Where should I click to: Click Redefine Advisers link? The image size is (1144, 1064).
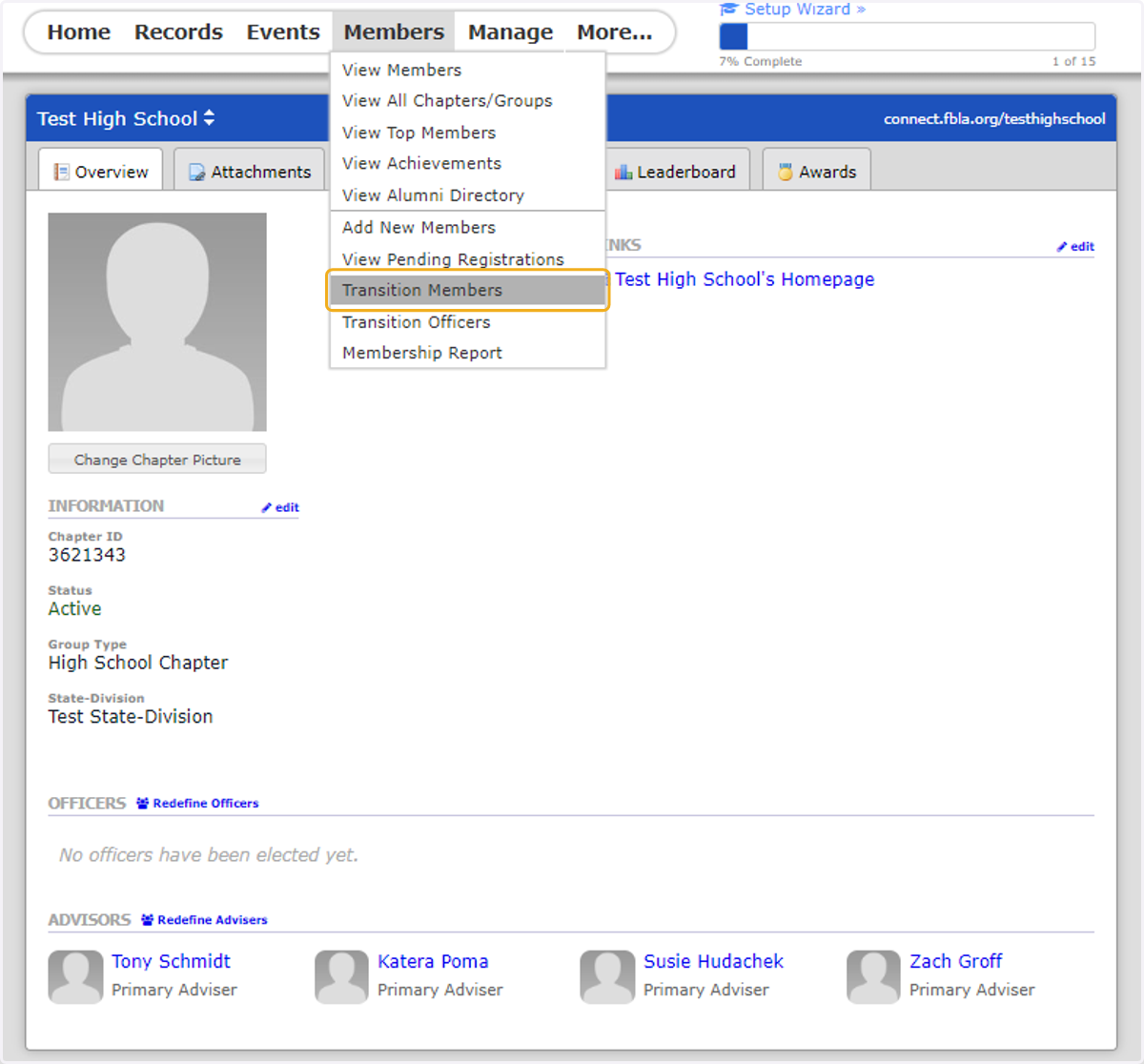pyautogui.click(x=213, y=920)
